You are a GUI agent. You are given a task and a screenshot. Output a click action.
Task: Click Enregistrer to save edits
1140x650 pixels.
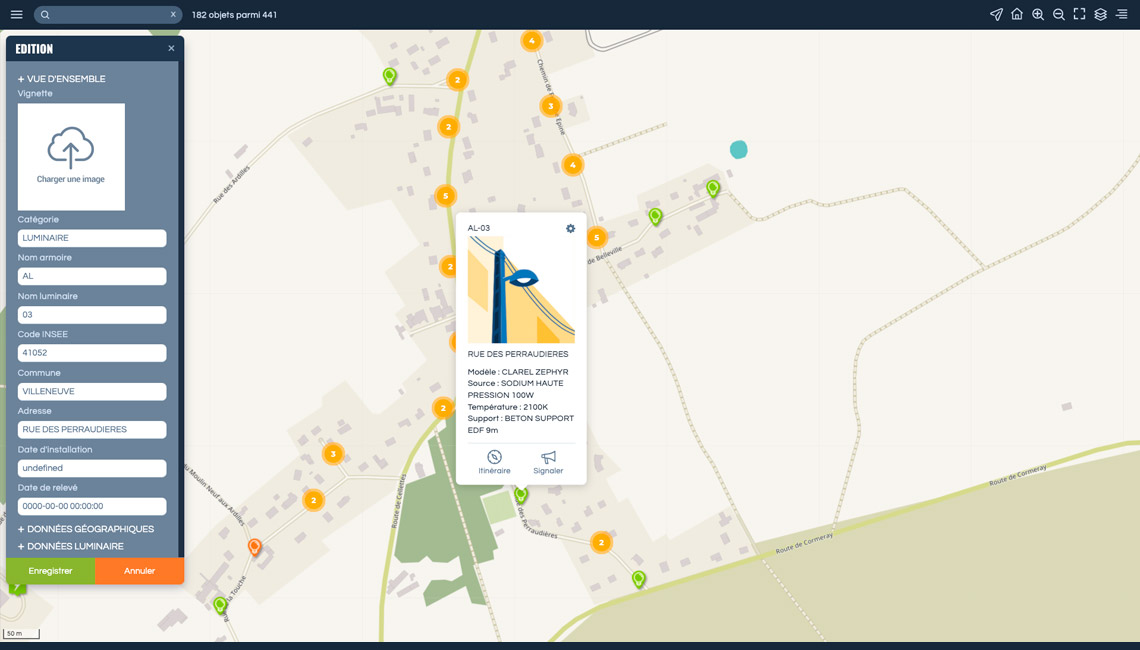(x=50, y=571)
